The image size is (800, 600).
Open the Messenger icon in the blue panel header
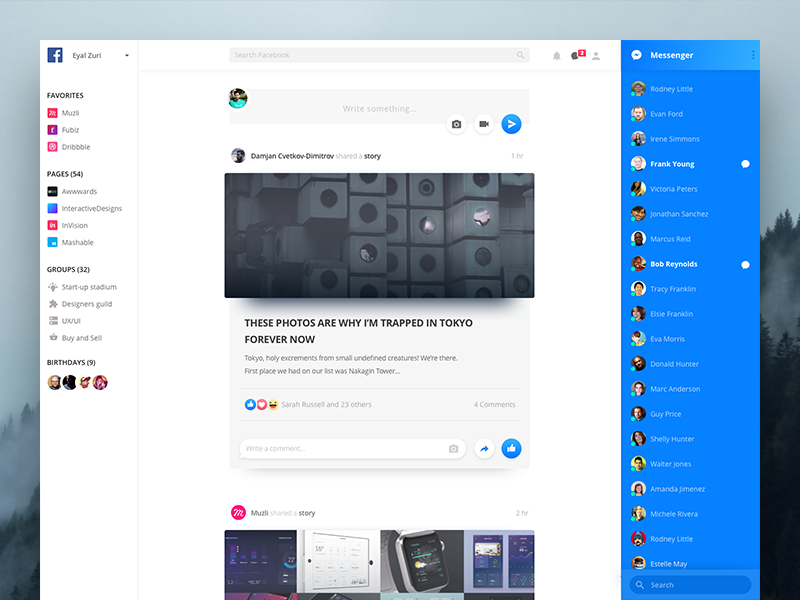point(636,55)
